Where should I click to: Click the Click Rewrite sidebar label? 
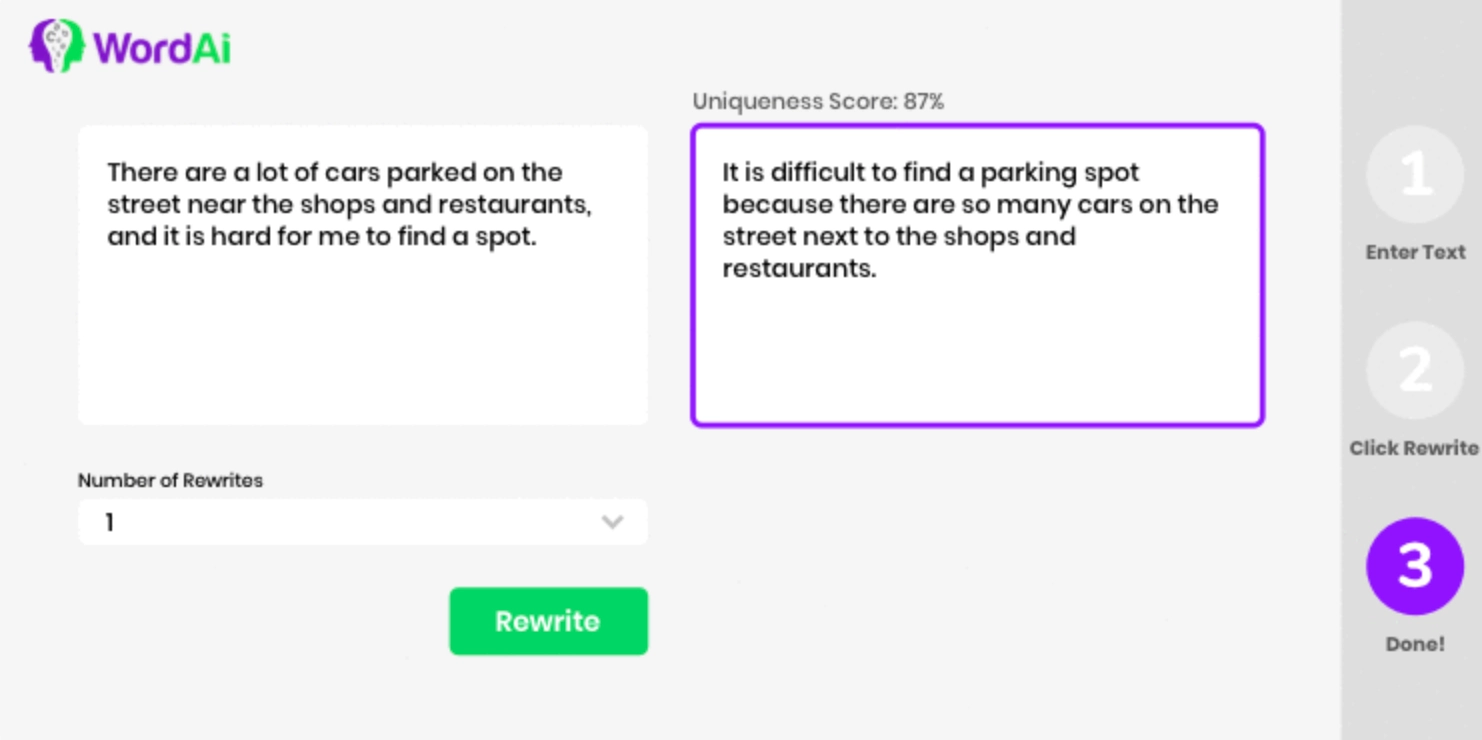[x=1414, y=447]
